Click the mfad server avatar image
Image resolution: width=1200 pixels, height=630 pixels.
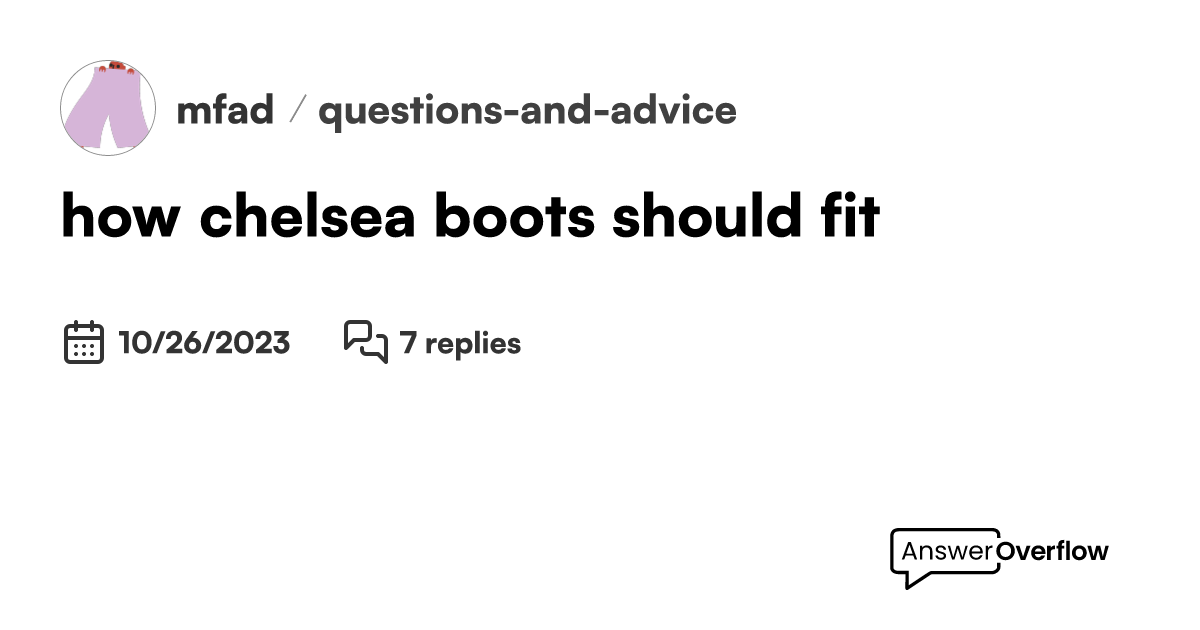click(108, 107)
